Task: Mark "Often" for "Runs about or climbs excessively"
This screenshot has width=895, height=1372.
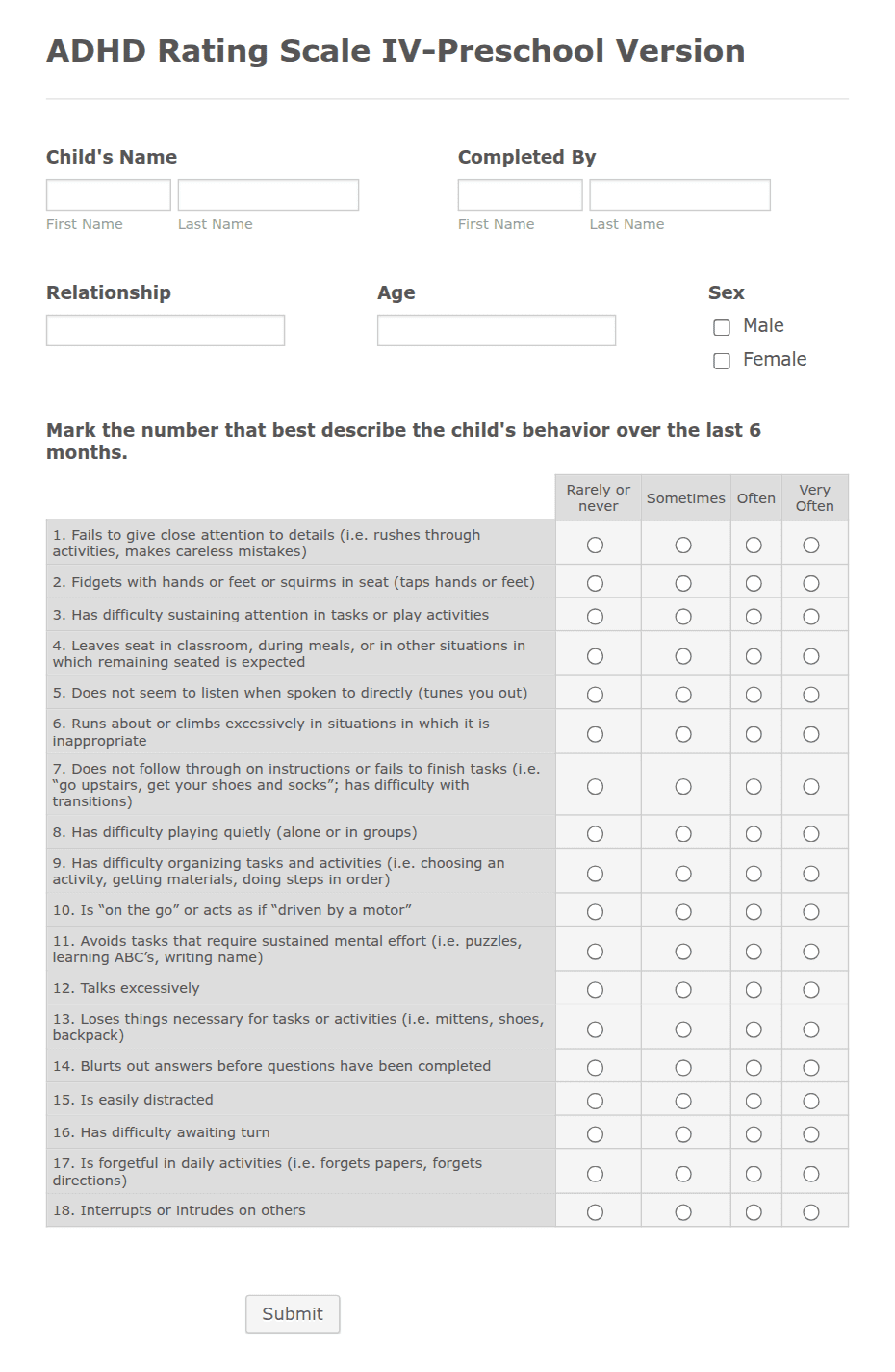Action: [x=754, y=732]
